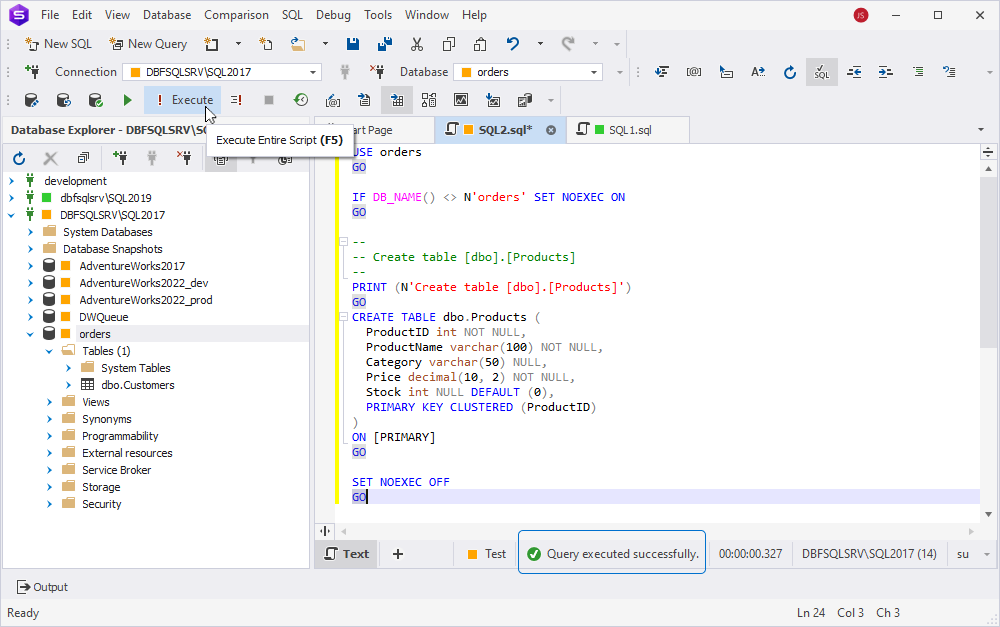Click the Execute button
This screenshot has width=1000, height=627.
click(x=182, y=100)
